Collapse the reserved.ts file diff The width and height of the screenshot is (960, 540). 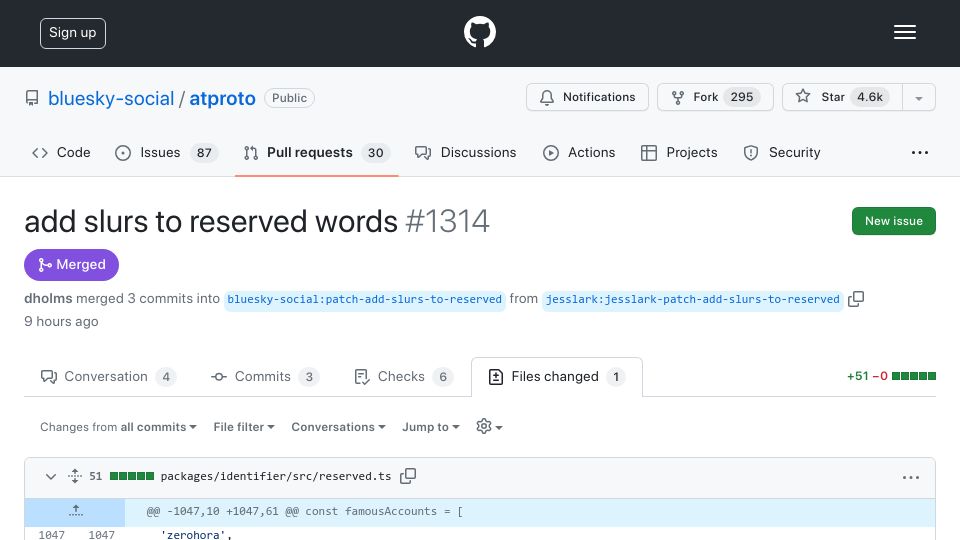(x=51, y=476)
